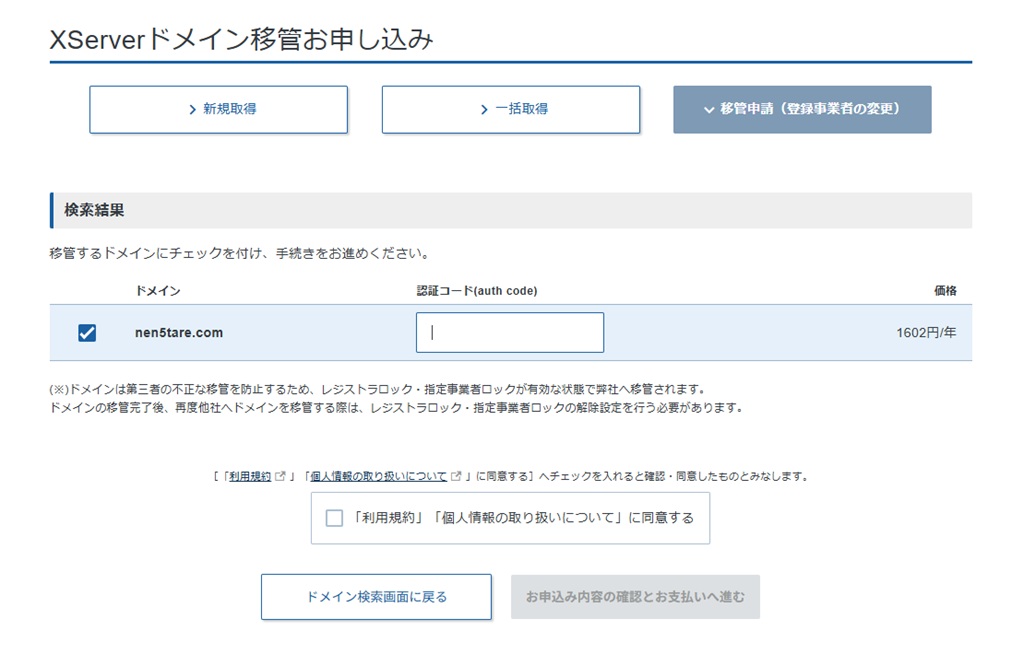Click the down chevron on 移管申請

[x=709, y=110]
